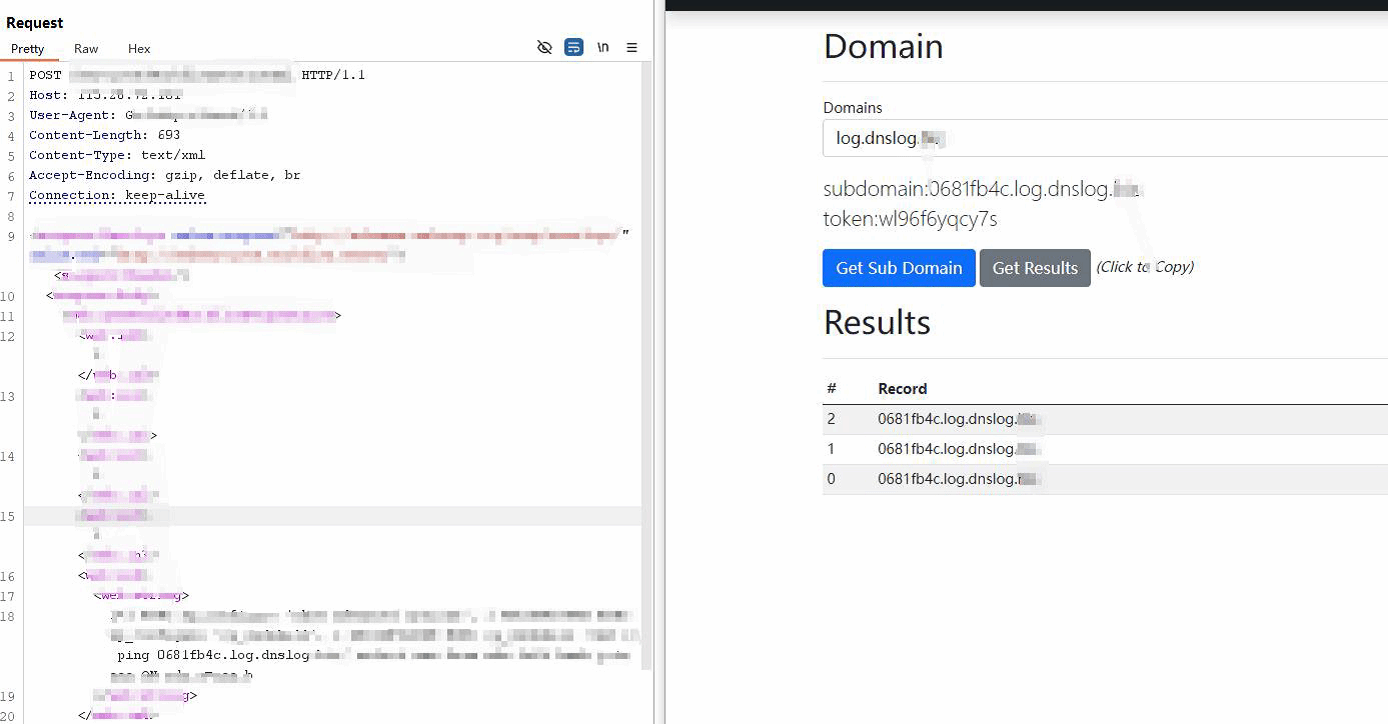Click the Content-Length: 693 header line
1388x724 pixels.
click(x=105, y=135)
